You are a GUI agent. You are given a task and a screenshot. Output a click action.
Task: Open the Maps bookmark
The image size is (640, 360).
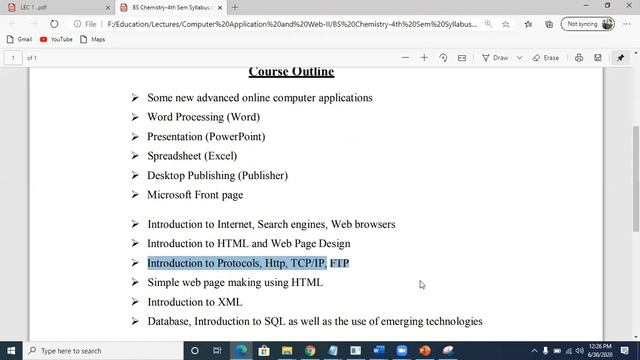[93, 39]
